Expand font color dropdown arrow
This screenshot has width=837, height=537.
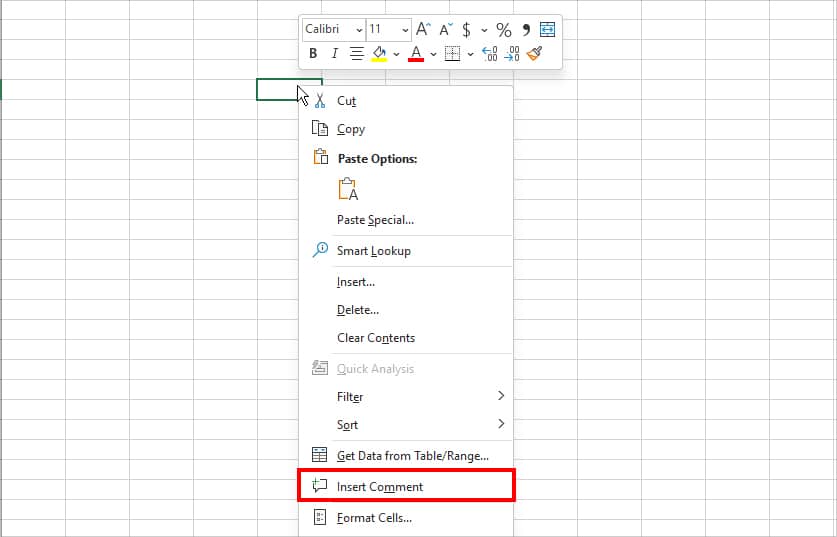[433, 54]
